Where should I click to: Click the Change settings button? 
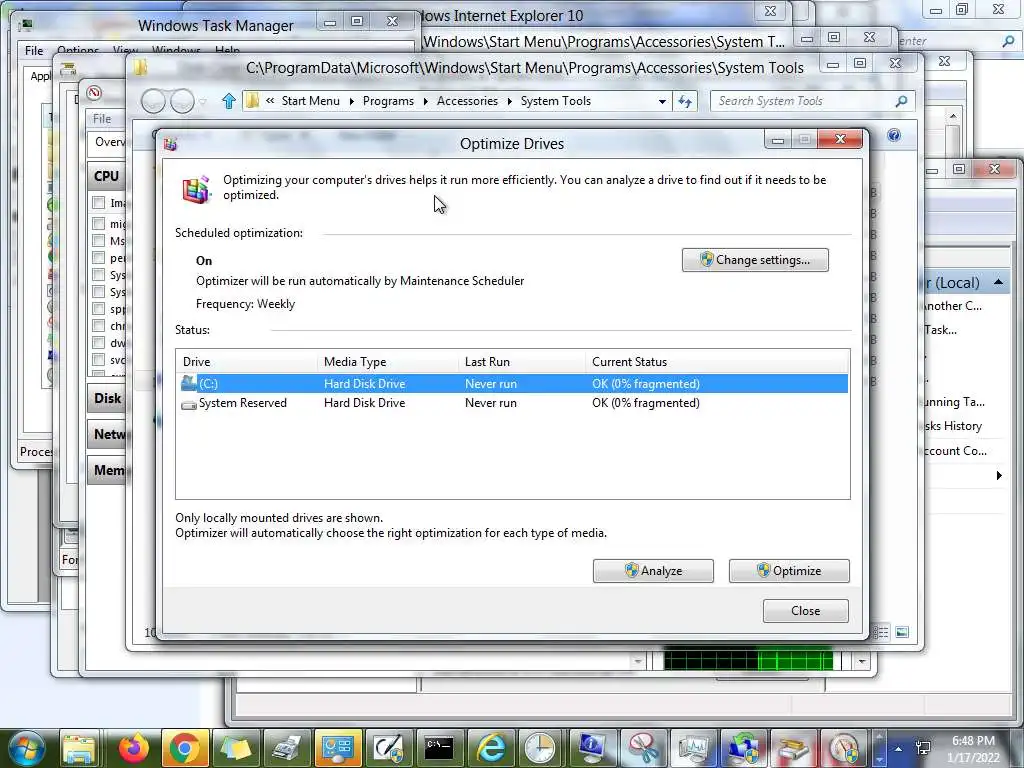(x=756, y=260)
